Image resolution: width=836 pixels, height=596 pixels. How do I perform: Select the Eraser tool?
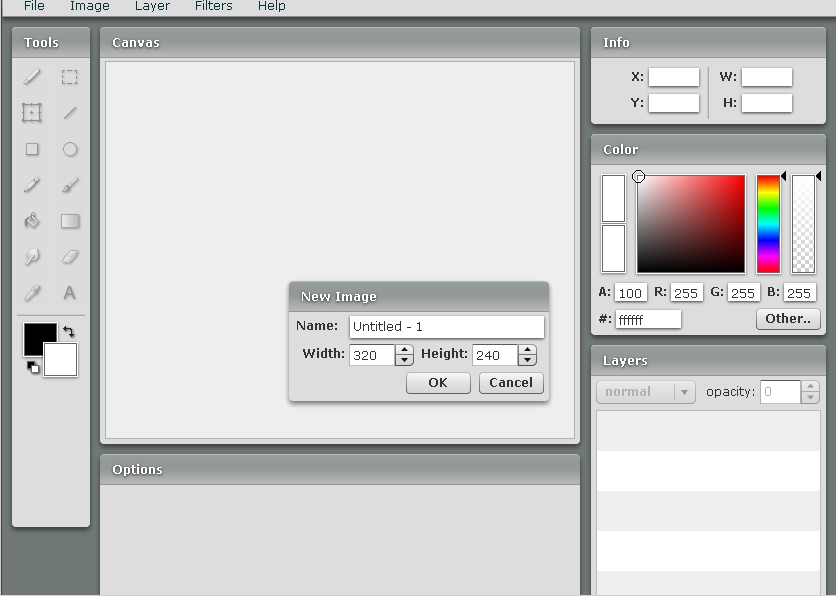69,257
